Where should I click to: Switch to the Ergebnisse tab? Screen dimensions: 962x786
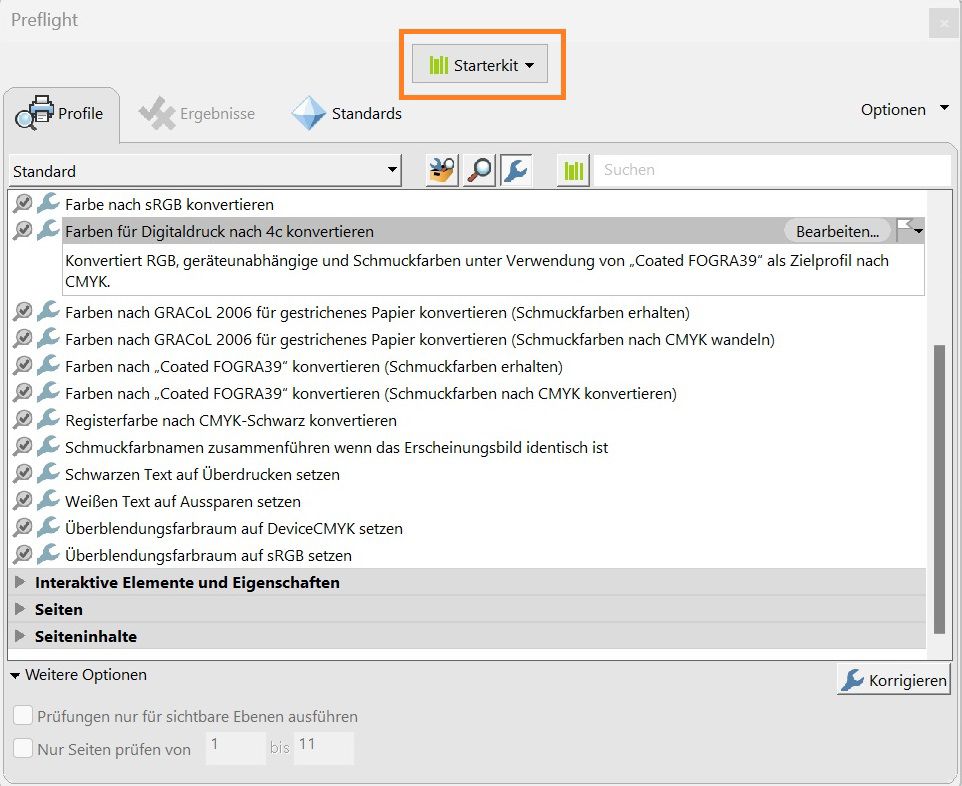pos(195,113)
